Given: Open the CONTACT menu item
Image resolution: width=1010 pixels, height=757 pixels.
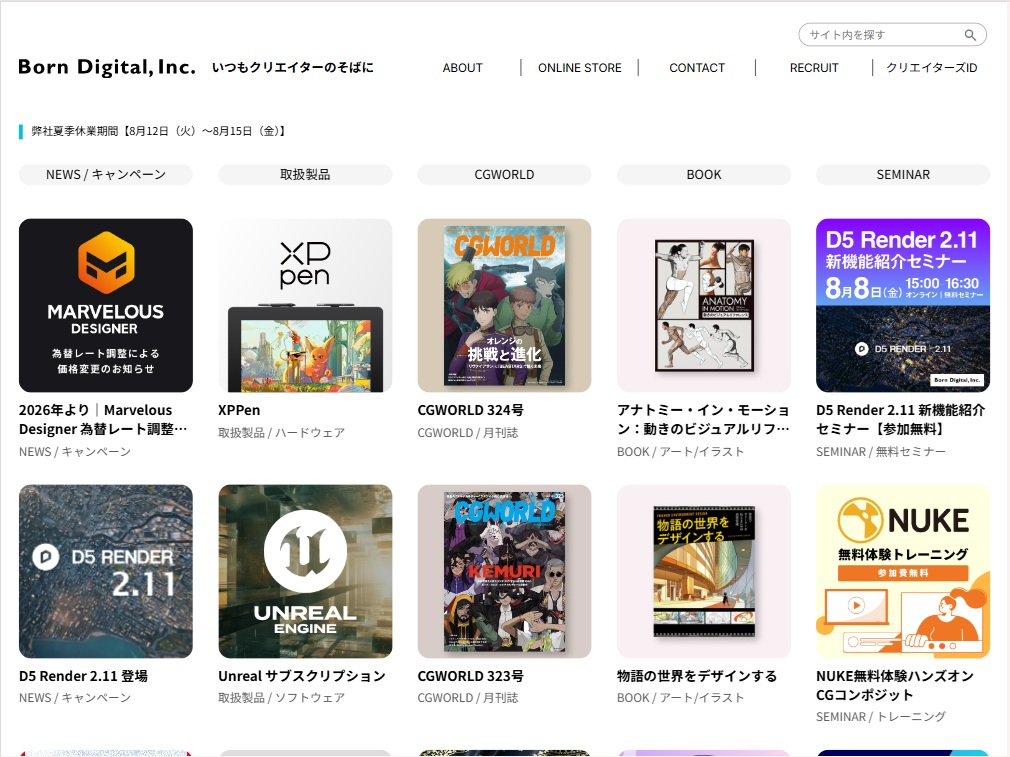Looking at the screenshot, I should pos(697,68).
